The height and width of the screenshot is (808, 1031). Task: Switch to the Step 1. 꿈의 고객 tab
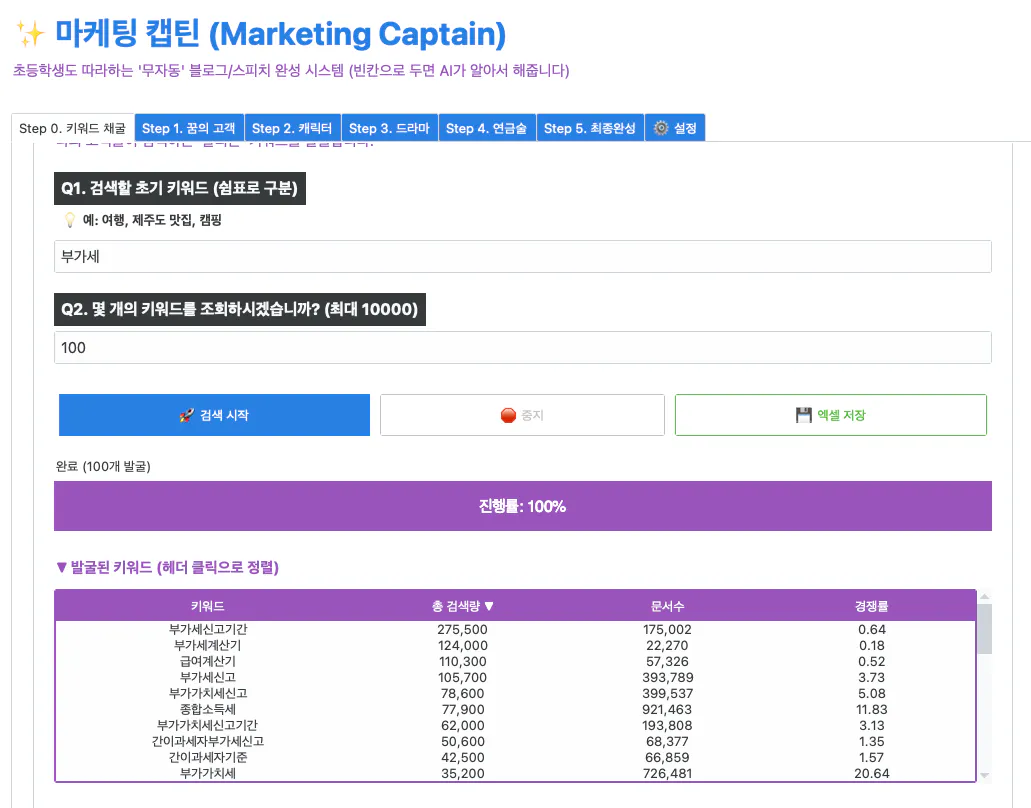click(x=190, y=127)
